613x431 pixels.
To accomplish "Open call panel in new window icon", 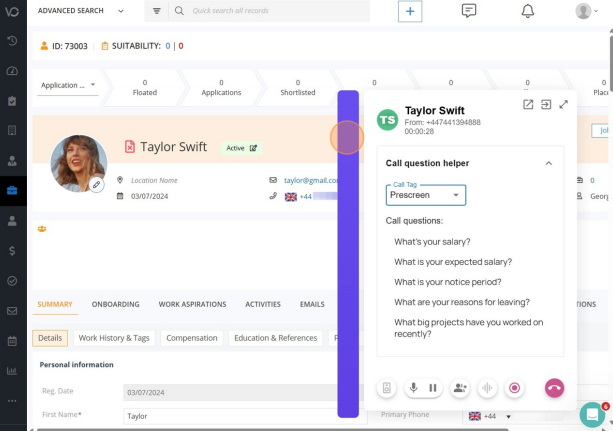I will coord(528,104).
